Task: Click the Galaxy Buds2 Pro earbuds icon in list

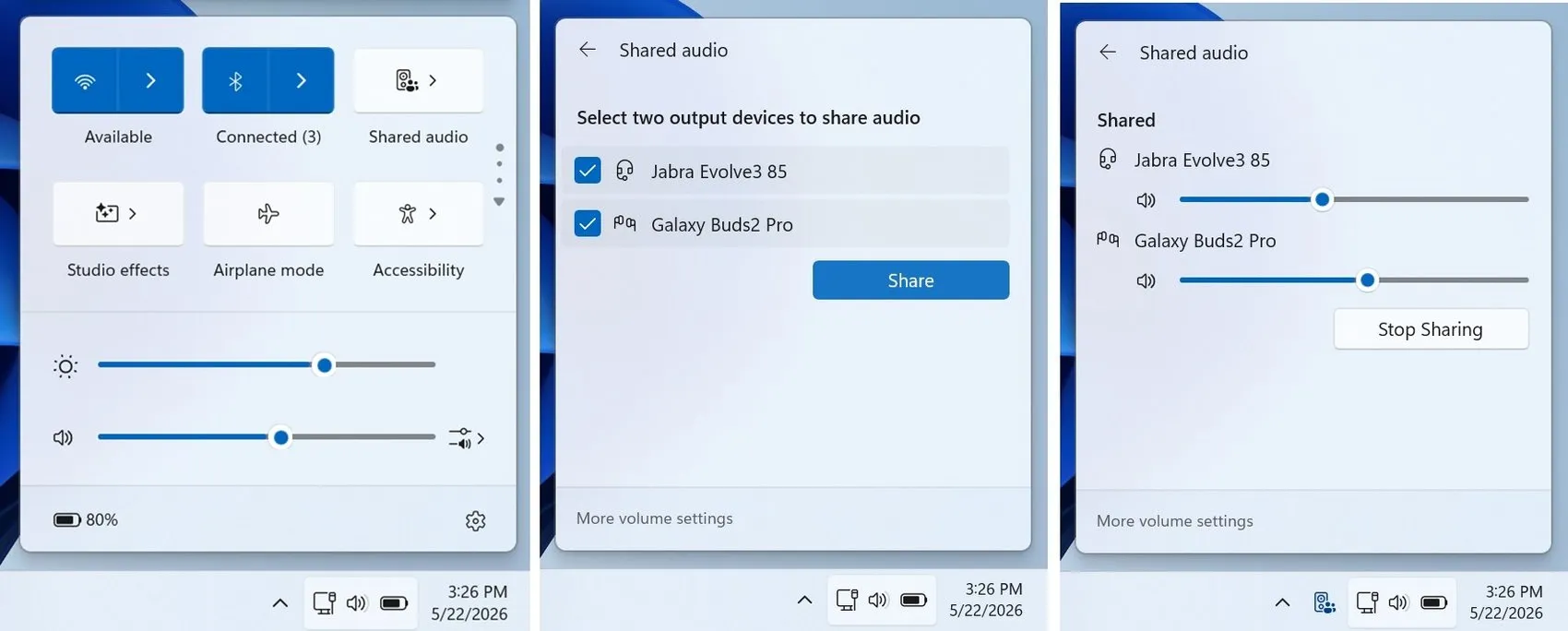Action: (624, 223)
